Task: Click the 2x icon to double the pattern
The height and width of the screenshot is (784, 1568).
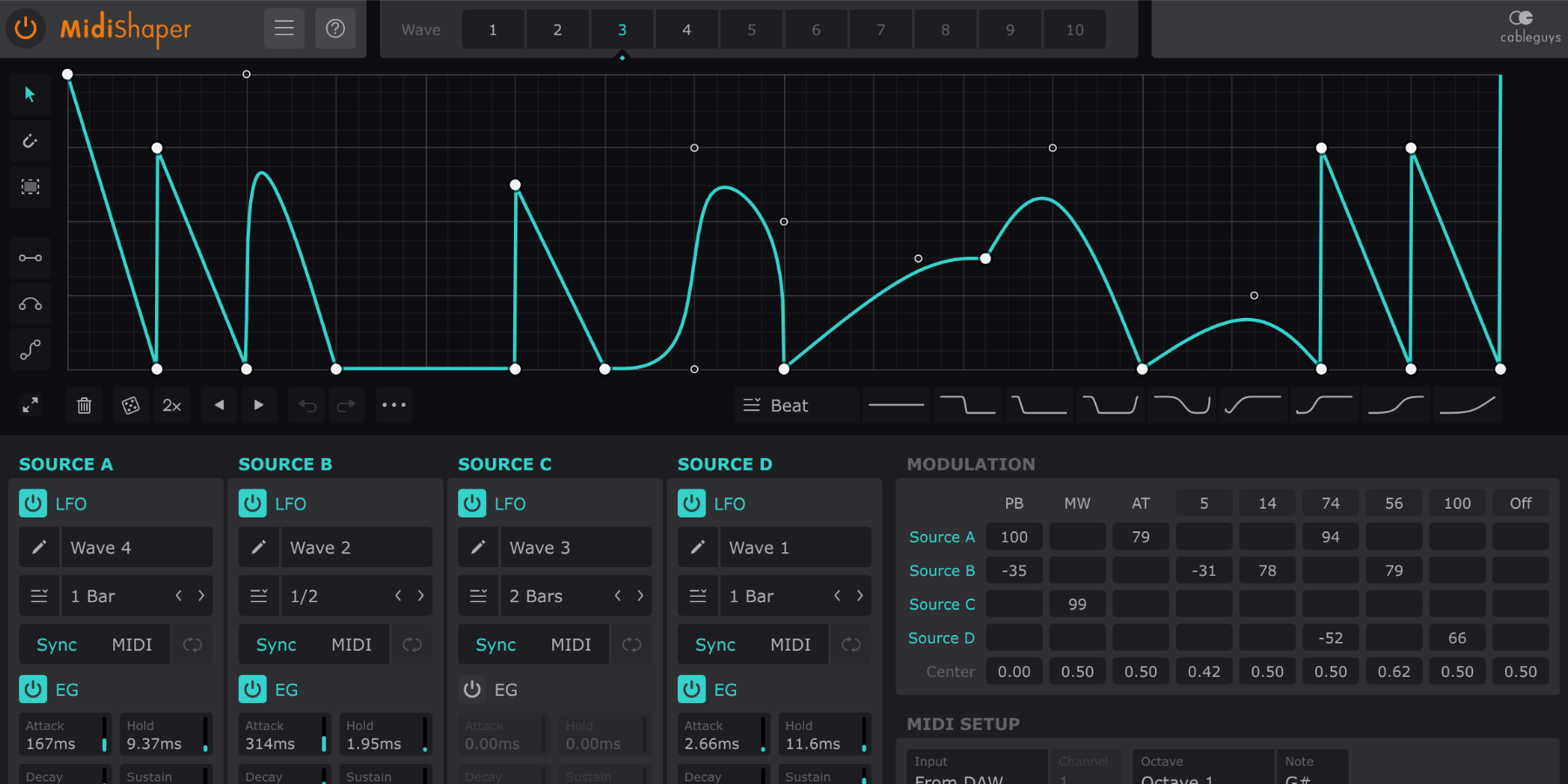Action: pos(171,404)
